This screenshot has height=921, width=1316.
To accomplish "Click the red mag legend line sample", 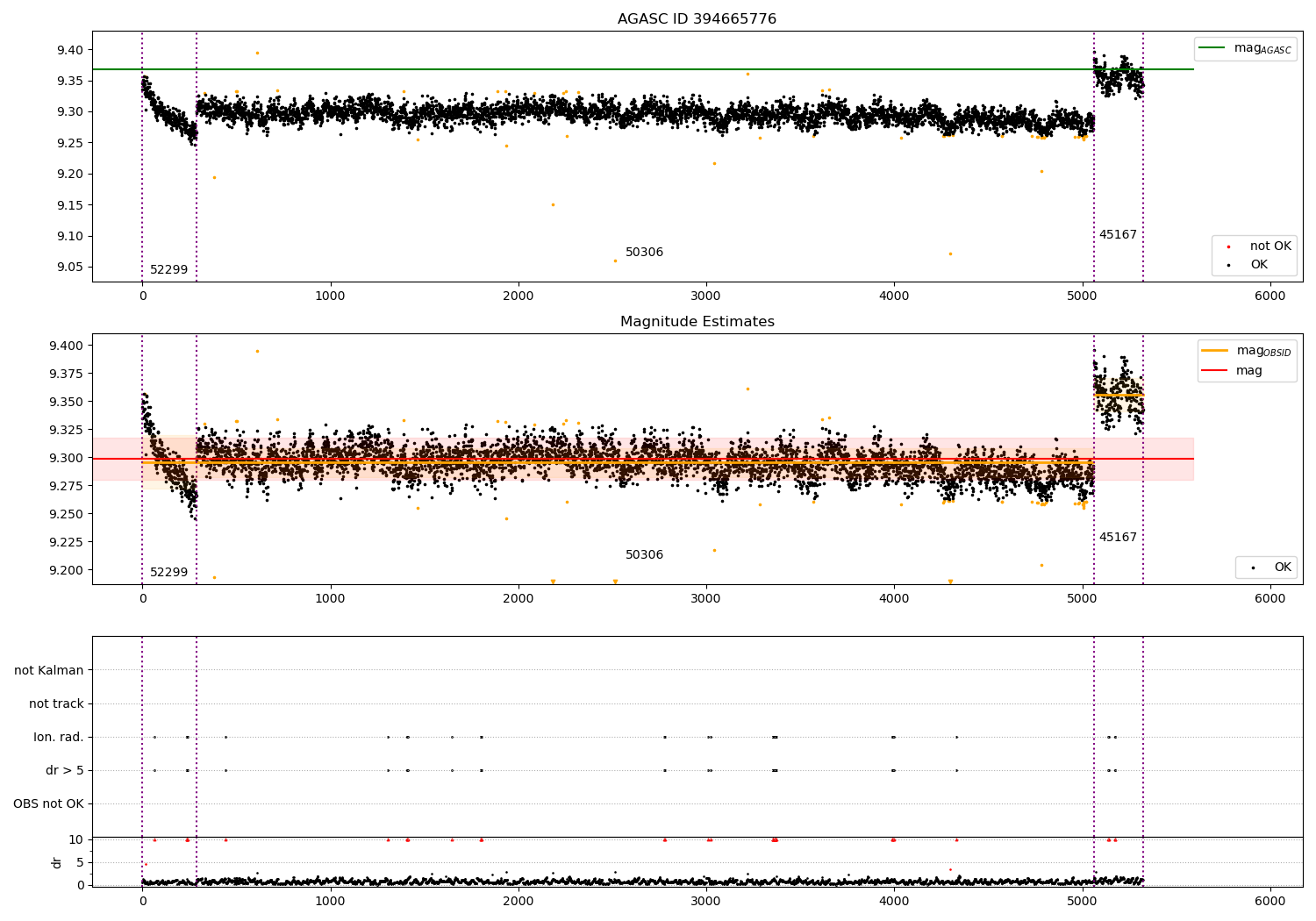I will click(1215, 371).
